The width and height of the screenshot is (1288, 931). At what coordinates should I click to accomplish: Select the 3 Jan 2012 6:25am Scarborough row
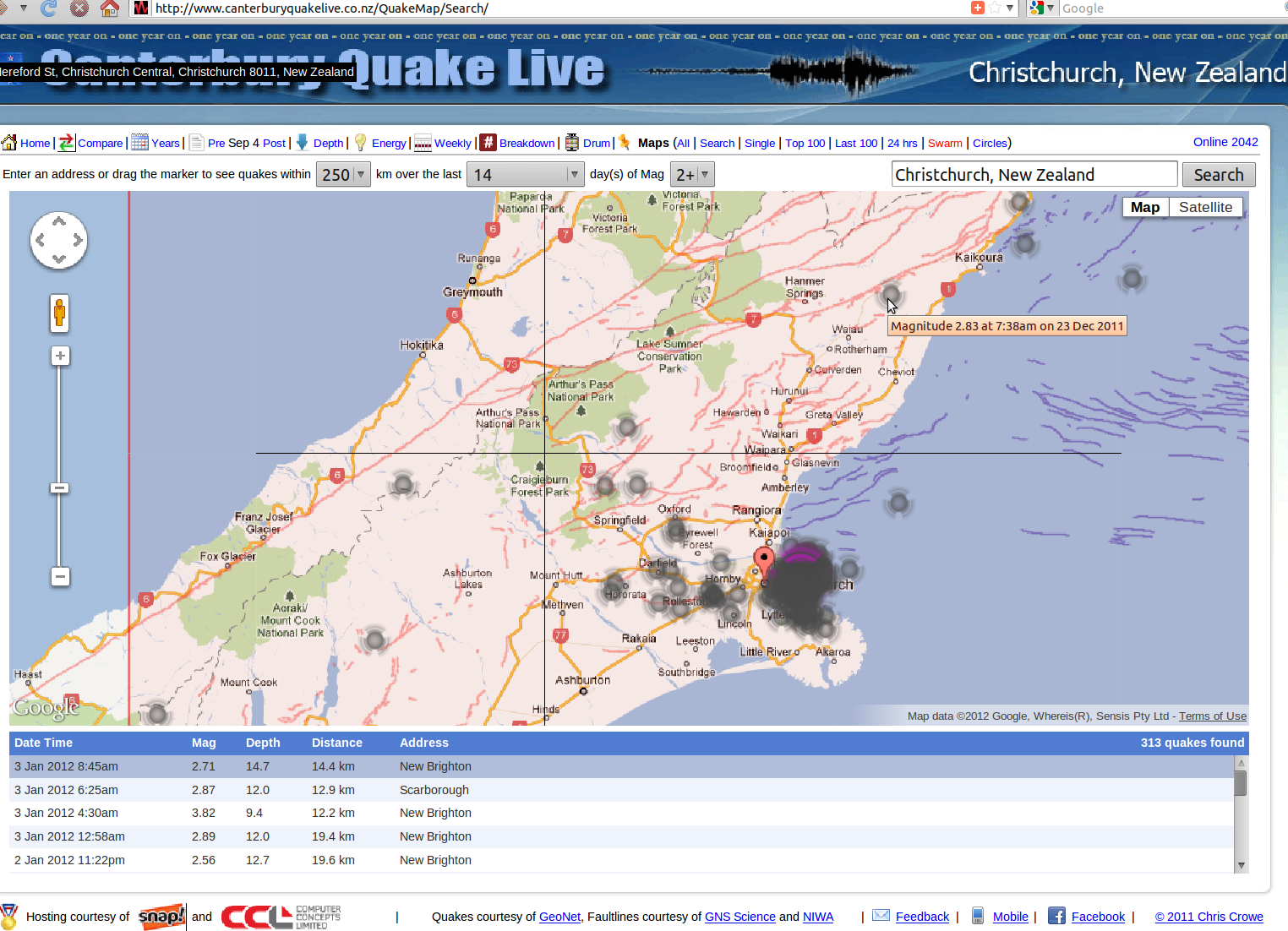point(621,790)
